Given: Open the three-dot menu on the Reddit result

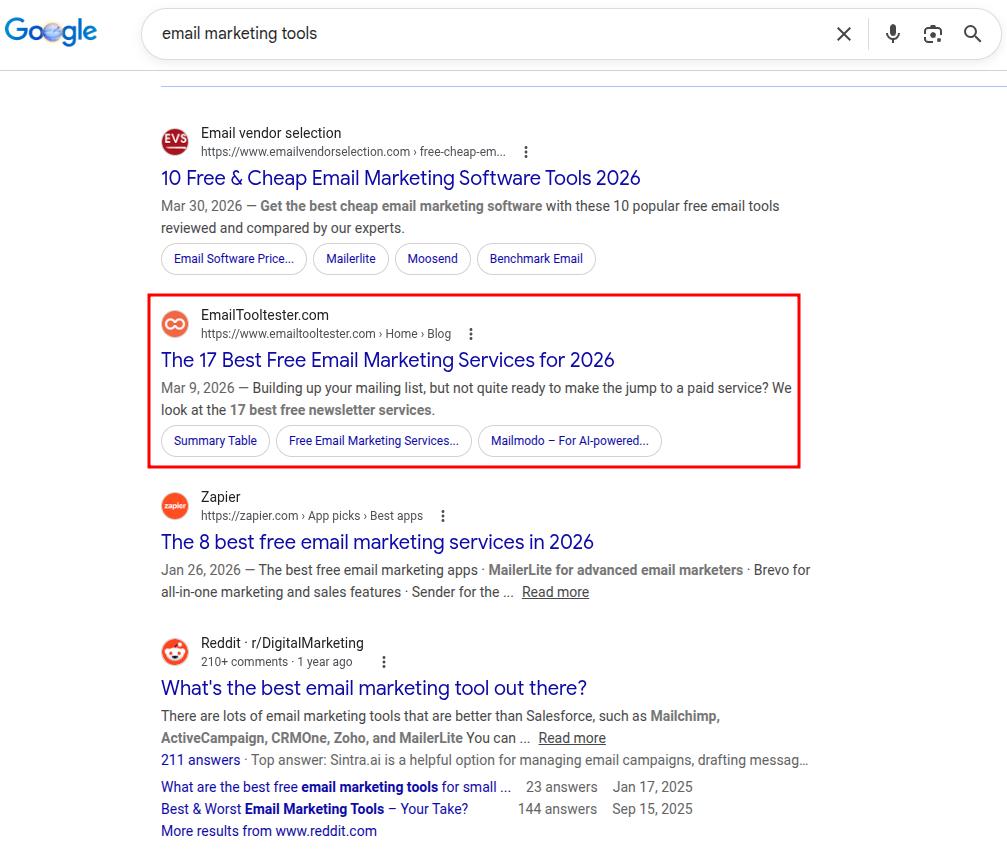Looking at the screenshot, I should point(383,661).
